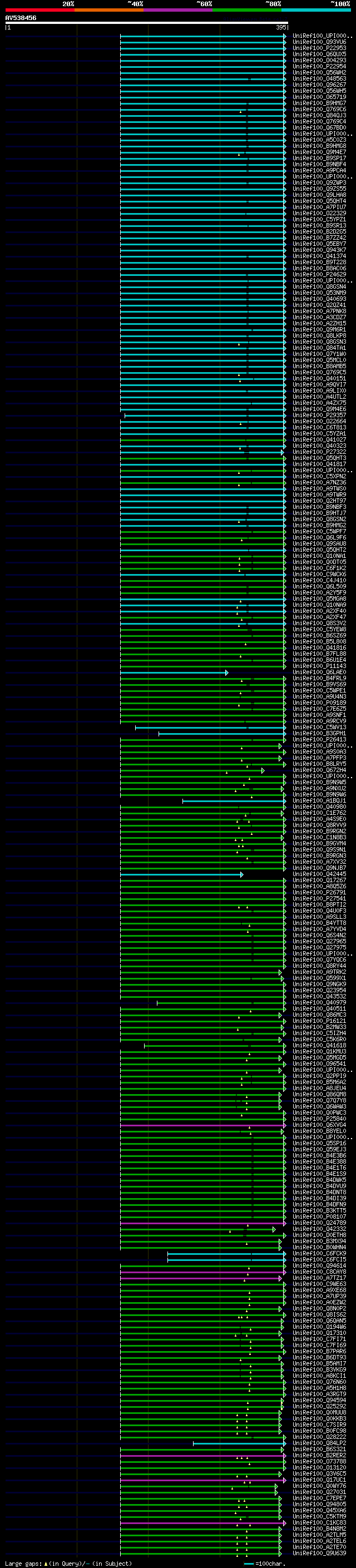The height and width of the screenshot is (1568, 356).
Task: Select the UniRef100_Q41816 label
Action: (319, 647)
